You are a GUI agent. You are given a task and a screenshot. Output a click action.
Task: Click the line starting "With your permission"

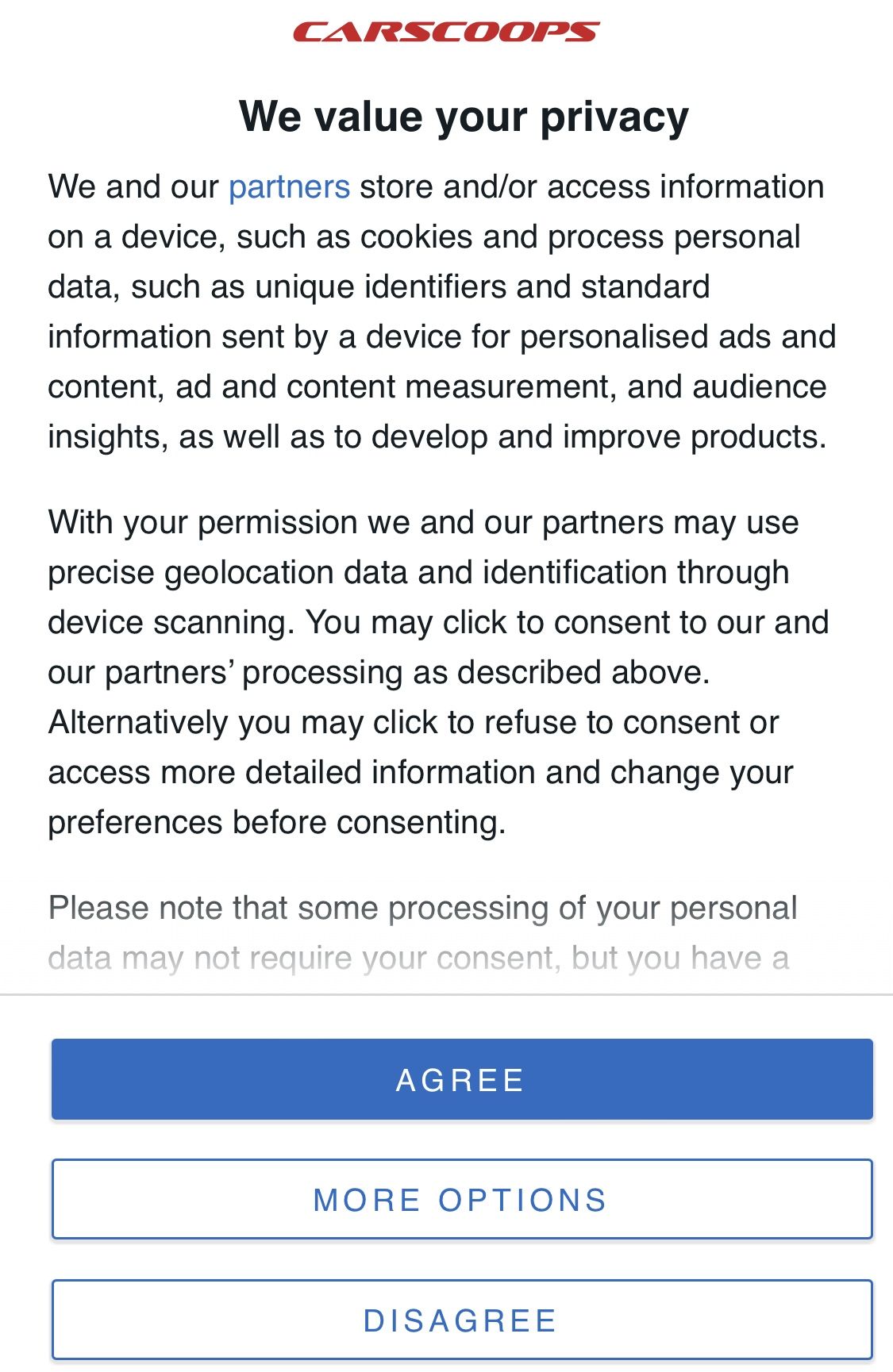point(423,523)
